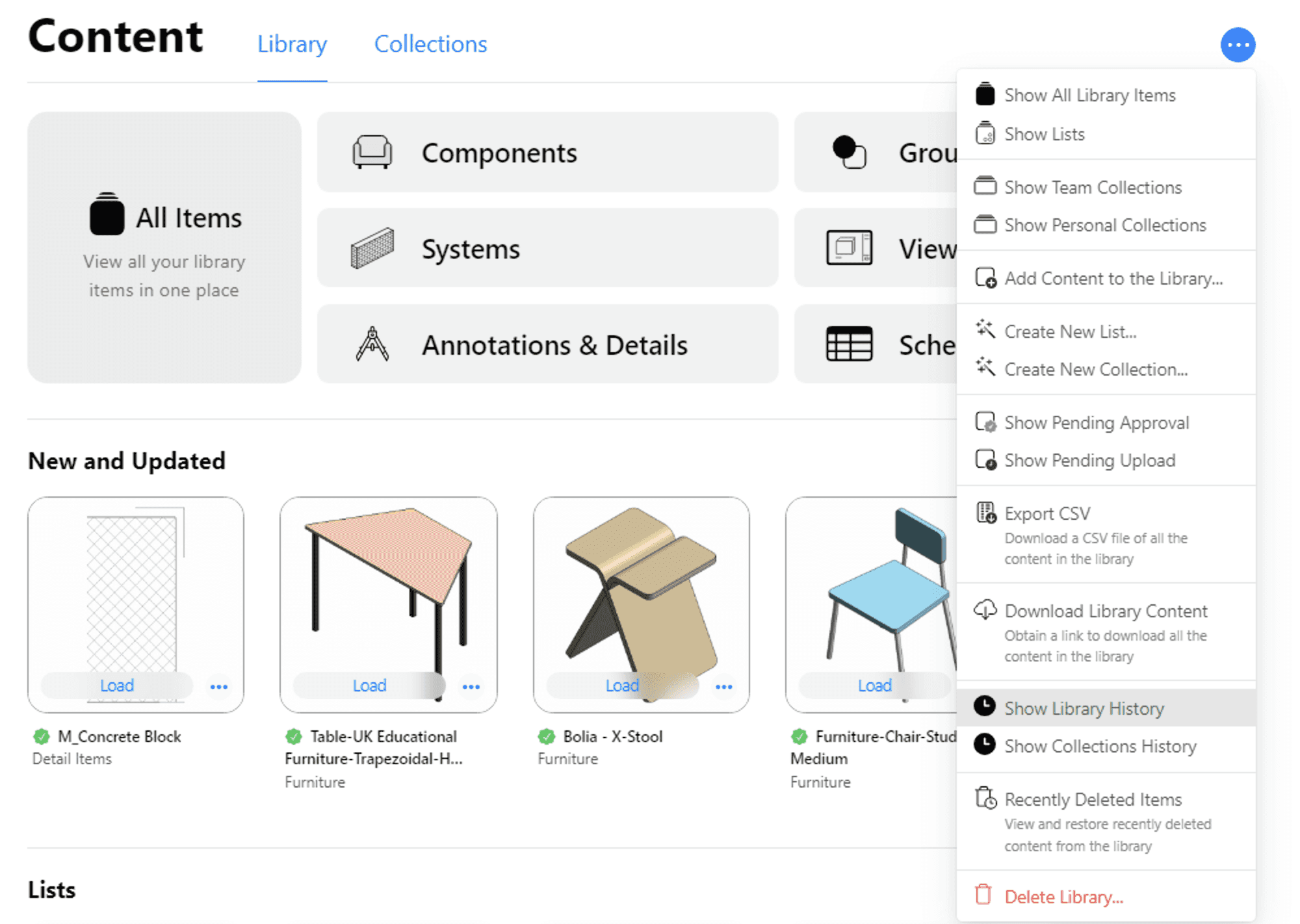Image resolution: width=1300 pixels, height=924 pixels.
Task: Open Recently Deleted Items
Action: click(1093, 799)
